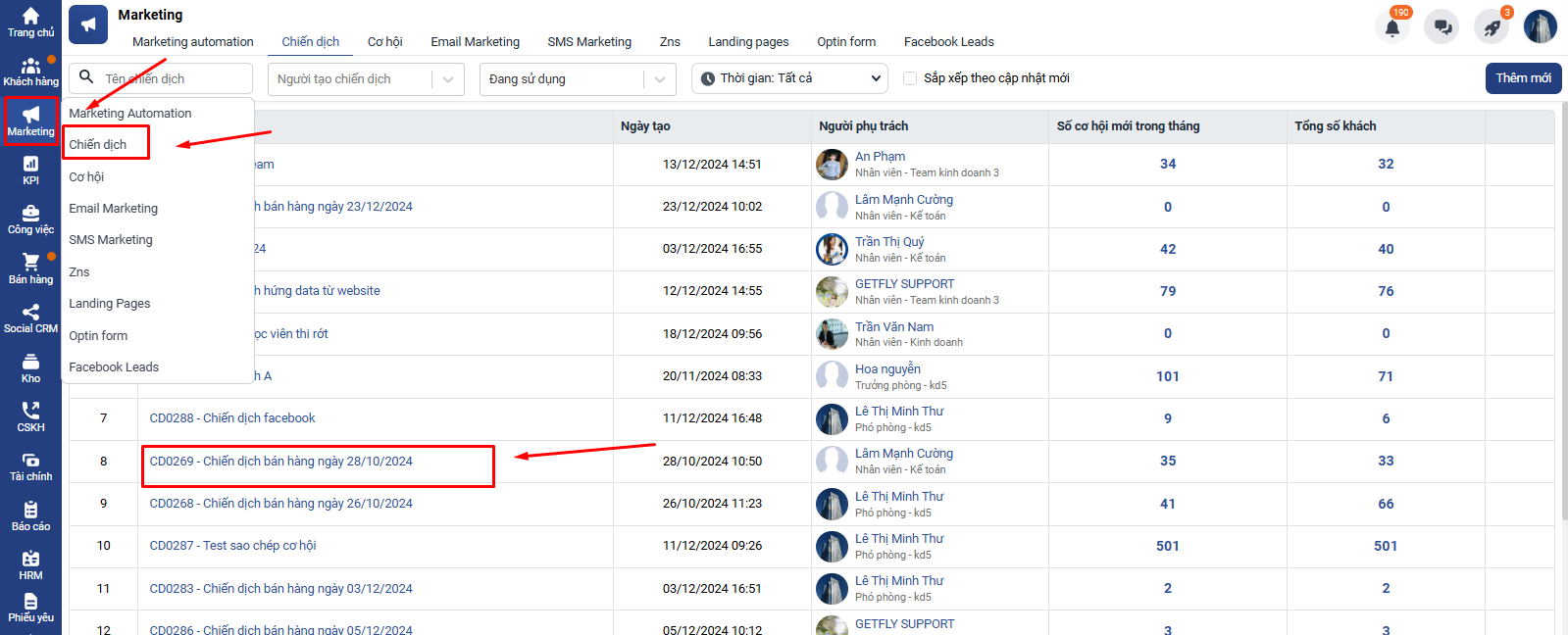
Task: Open the Đang sử dụng status dropdown
Action: pos(578,79)
